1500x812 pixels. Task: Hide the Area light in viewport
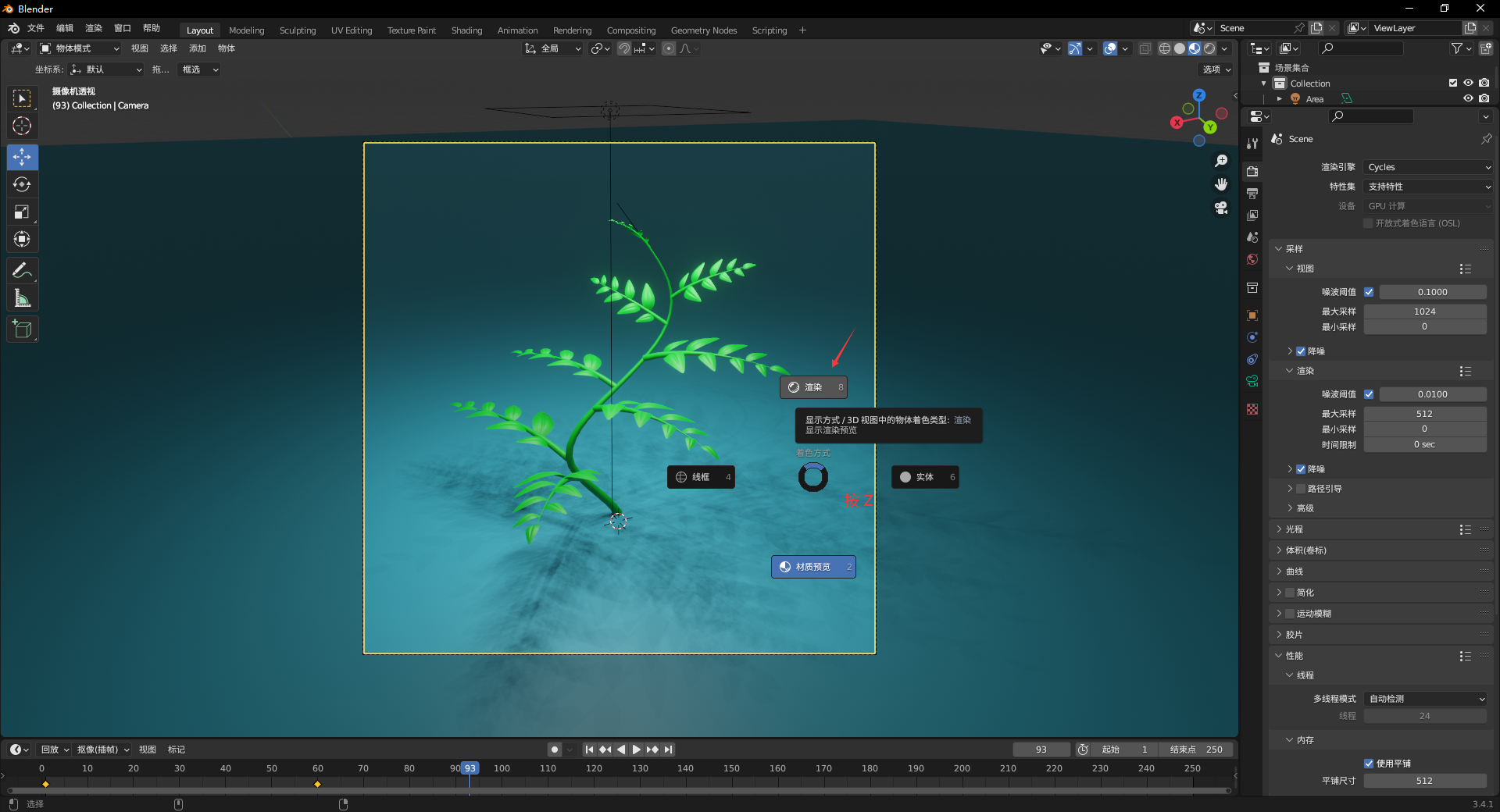(x=1468, y=98)
